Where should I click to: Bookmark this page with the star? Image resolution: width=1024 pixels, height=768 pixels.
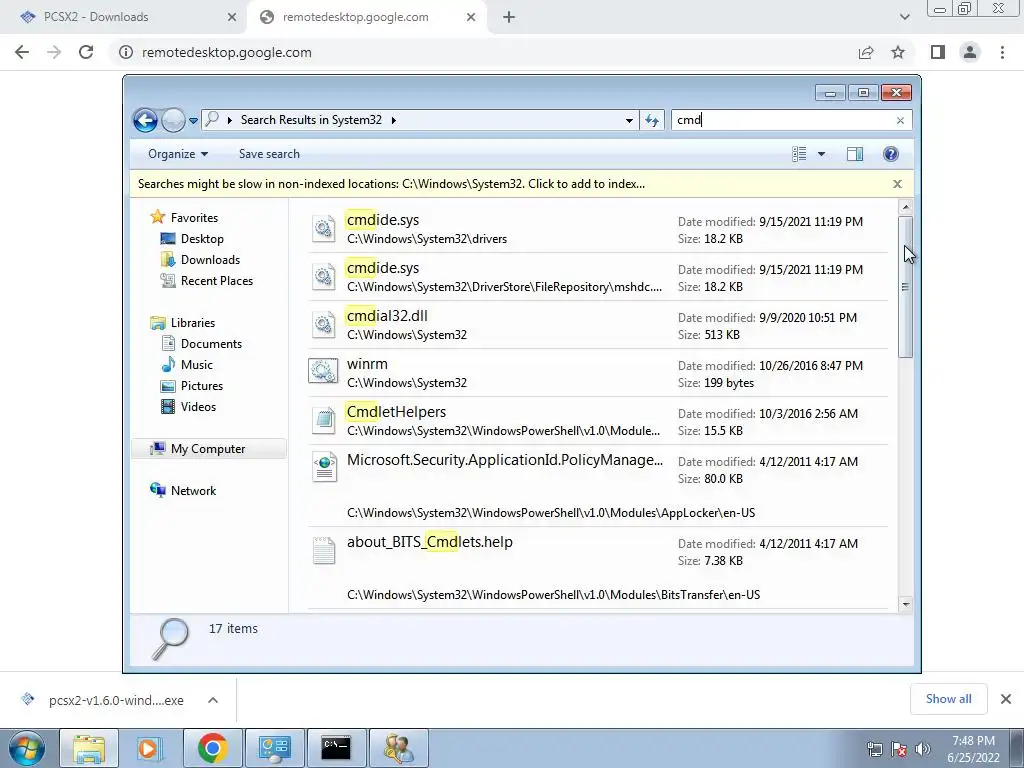click(898, 52)
